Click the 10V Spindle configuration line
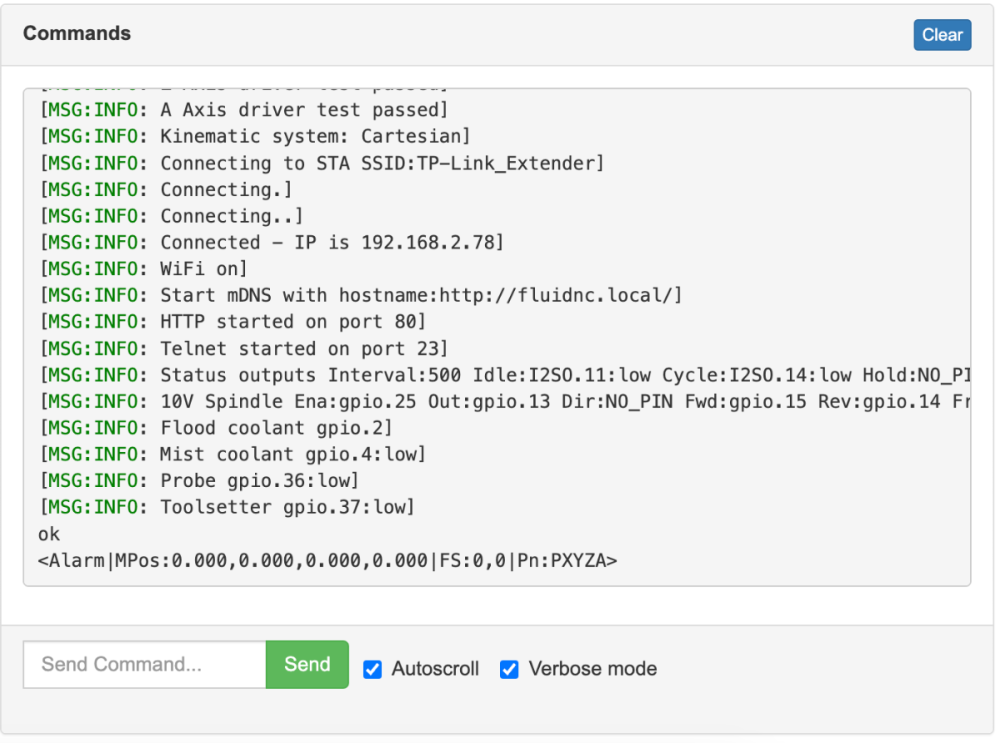The height and width of the screenshot is (743, 1000). pos(504,401)
